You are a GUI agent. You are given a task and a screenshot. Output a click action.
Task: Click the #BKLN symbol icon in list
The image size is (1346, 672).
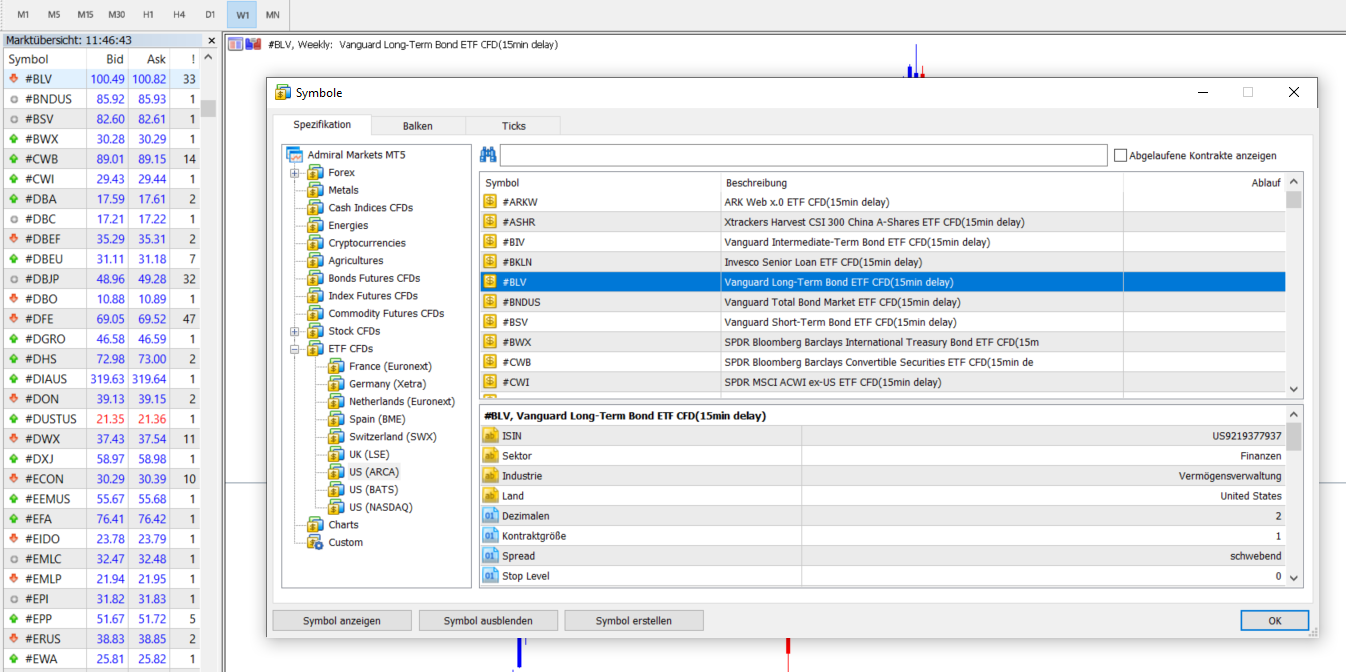490,262
